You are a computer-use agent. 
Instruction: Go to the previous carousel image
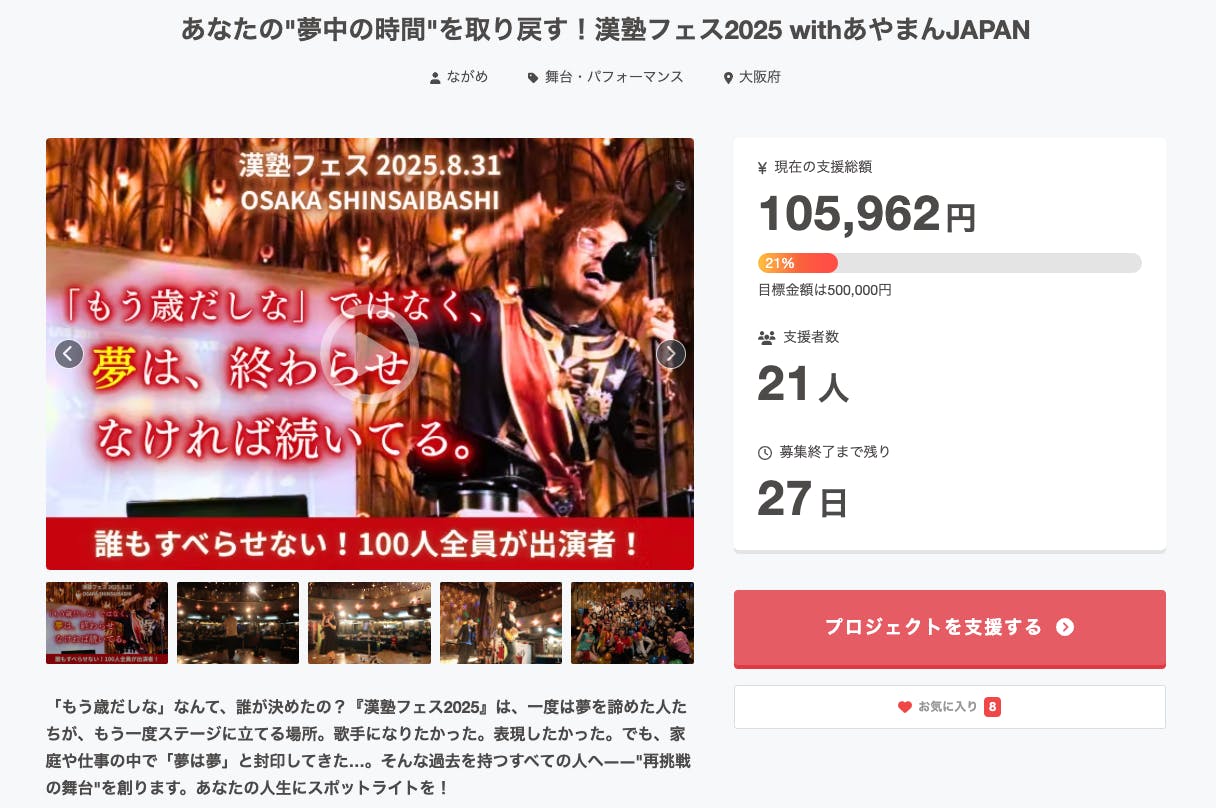(x=69, y=354)
